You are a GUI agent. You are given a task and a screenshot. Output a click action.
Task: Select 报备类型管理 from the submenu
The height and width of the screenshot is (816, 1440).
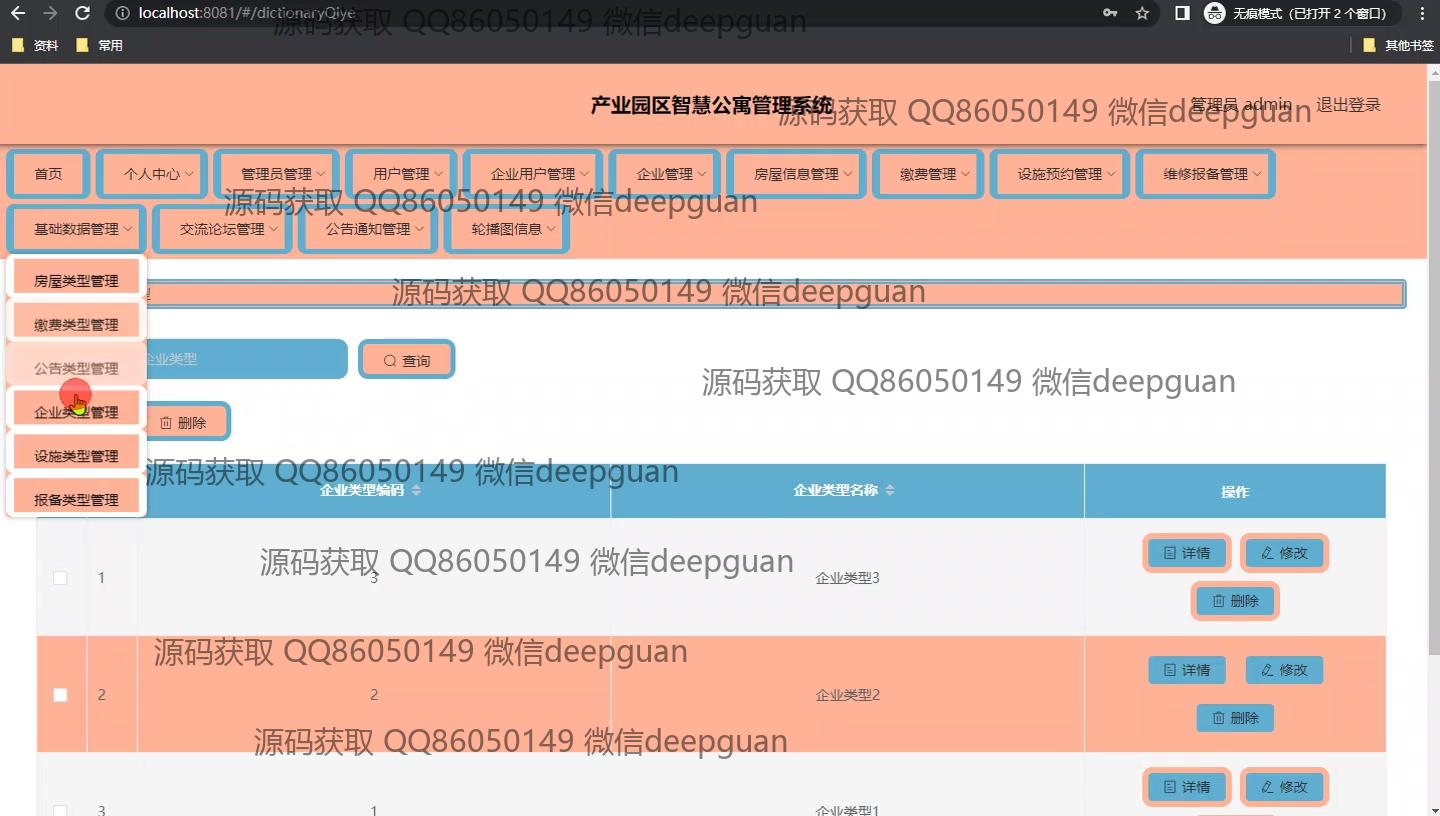(76, 499)
